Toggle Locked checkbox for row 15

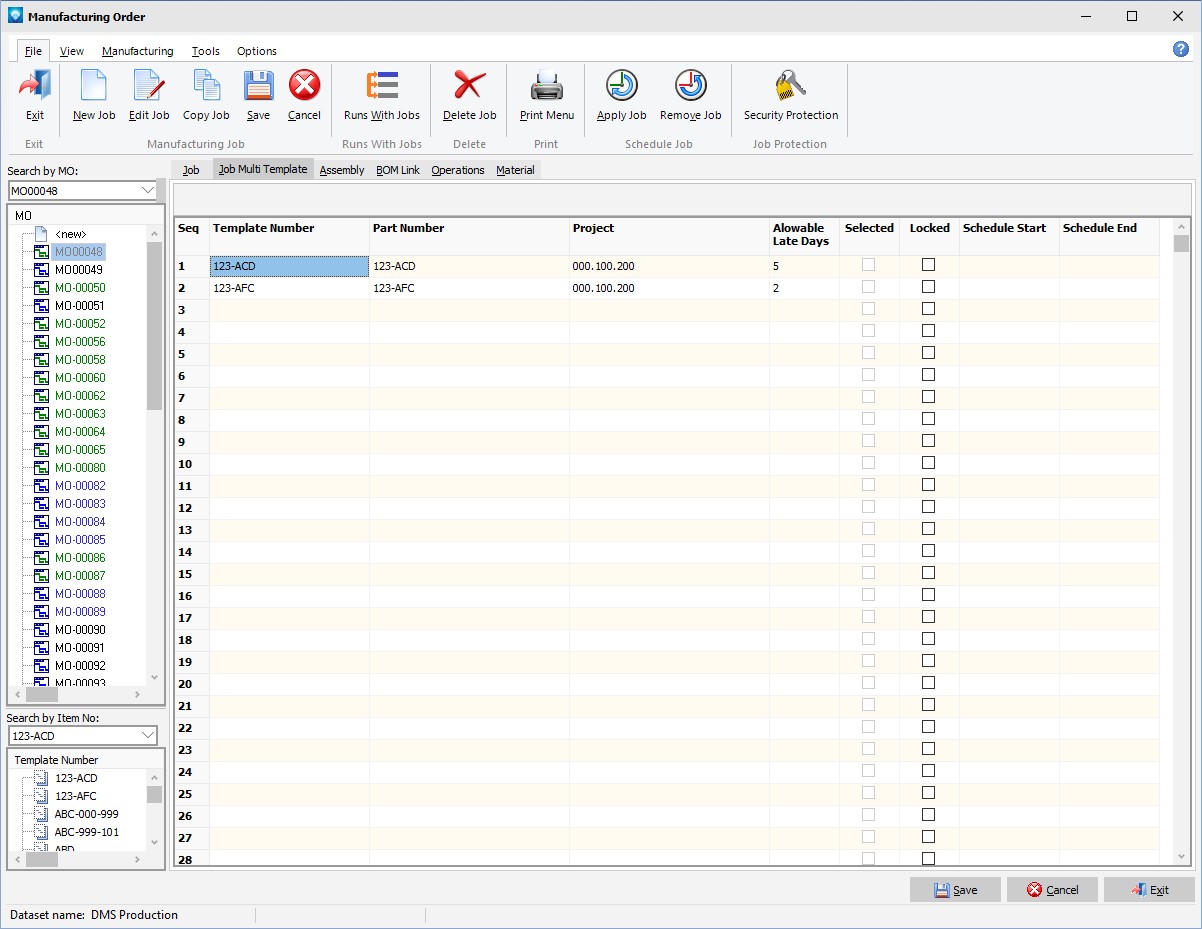point(929,573)
